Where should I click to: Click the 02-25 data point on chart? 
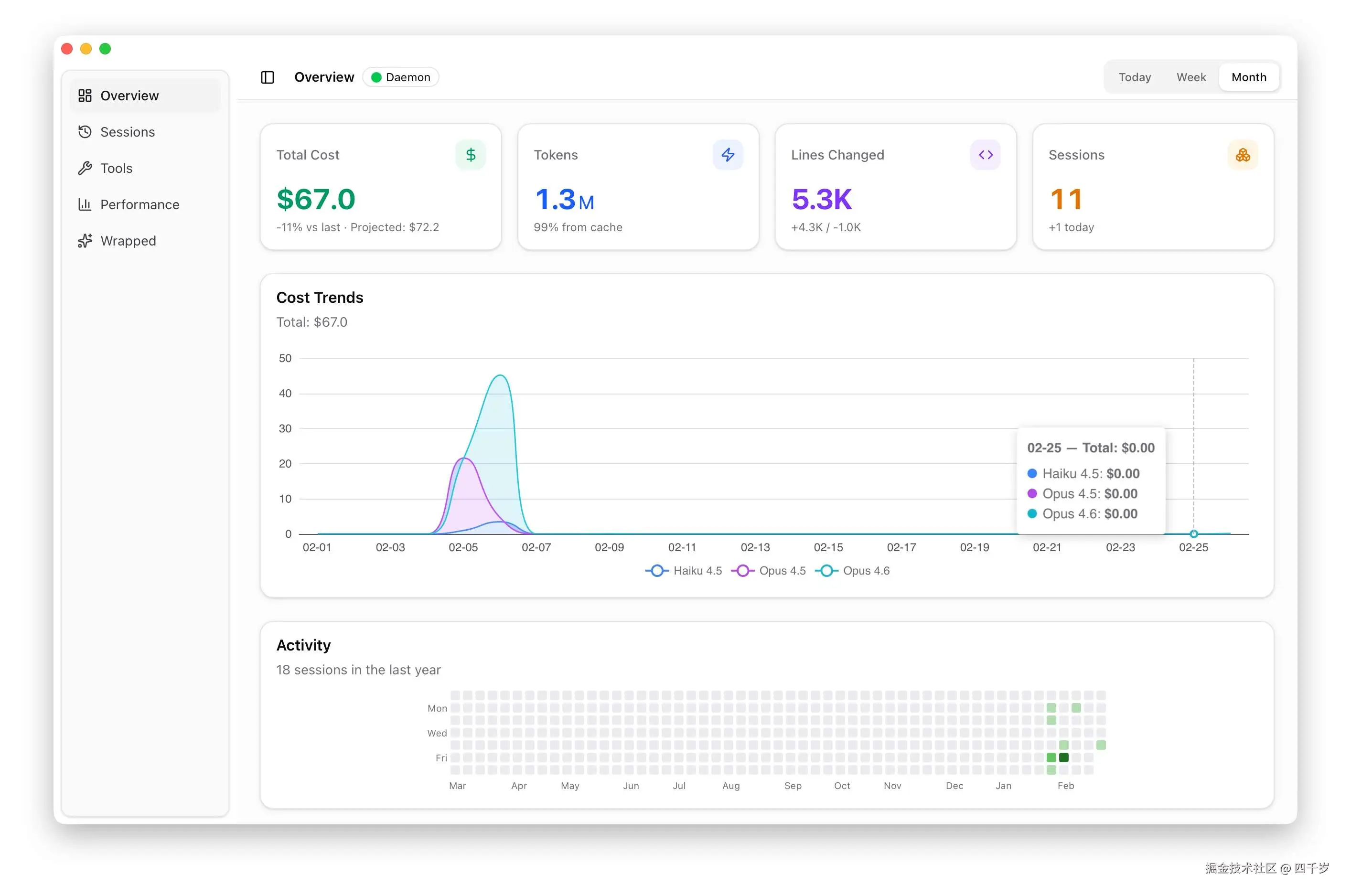(1193, 533)
